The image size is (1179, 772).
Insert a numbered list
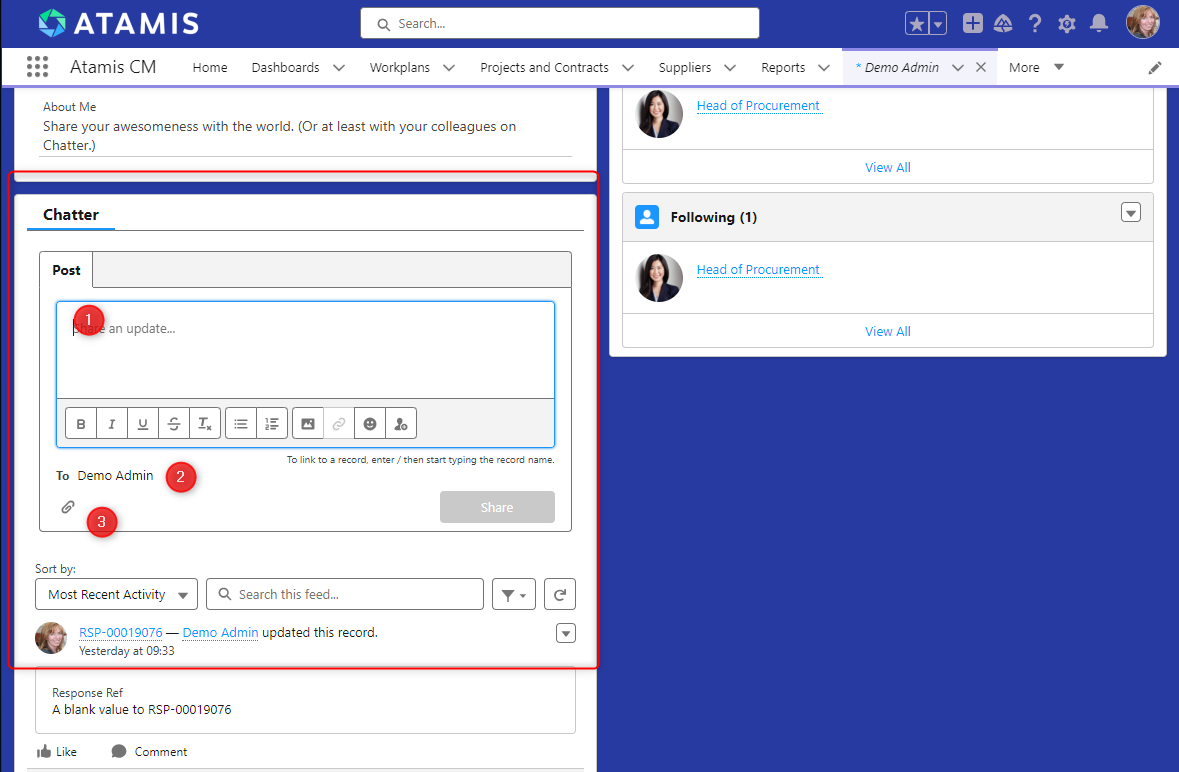coord(271,424)
